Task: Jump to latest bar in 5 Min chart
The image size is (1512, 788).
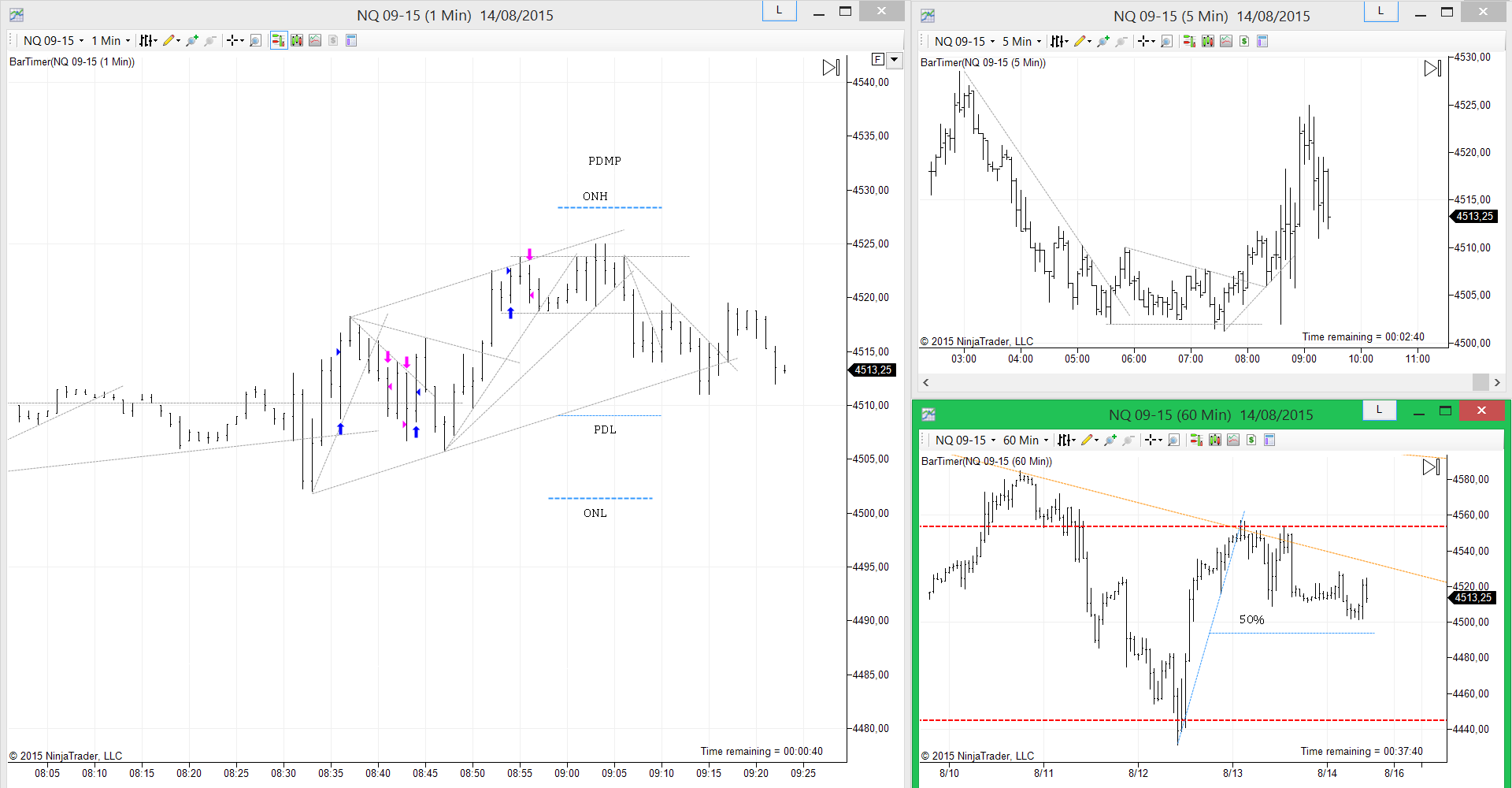Action: 1433,69
